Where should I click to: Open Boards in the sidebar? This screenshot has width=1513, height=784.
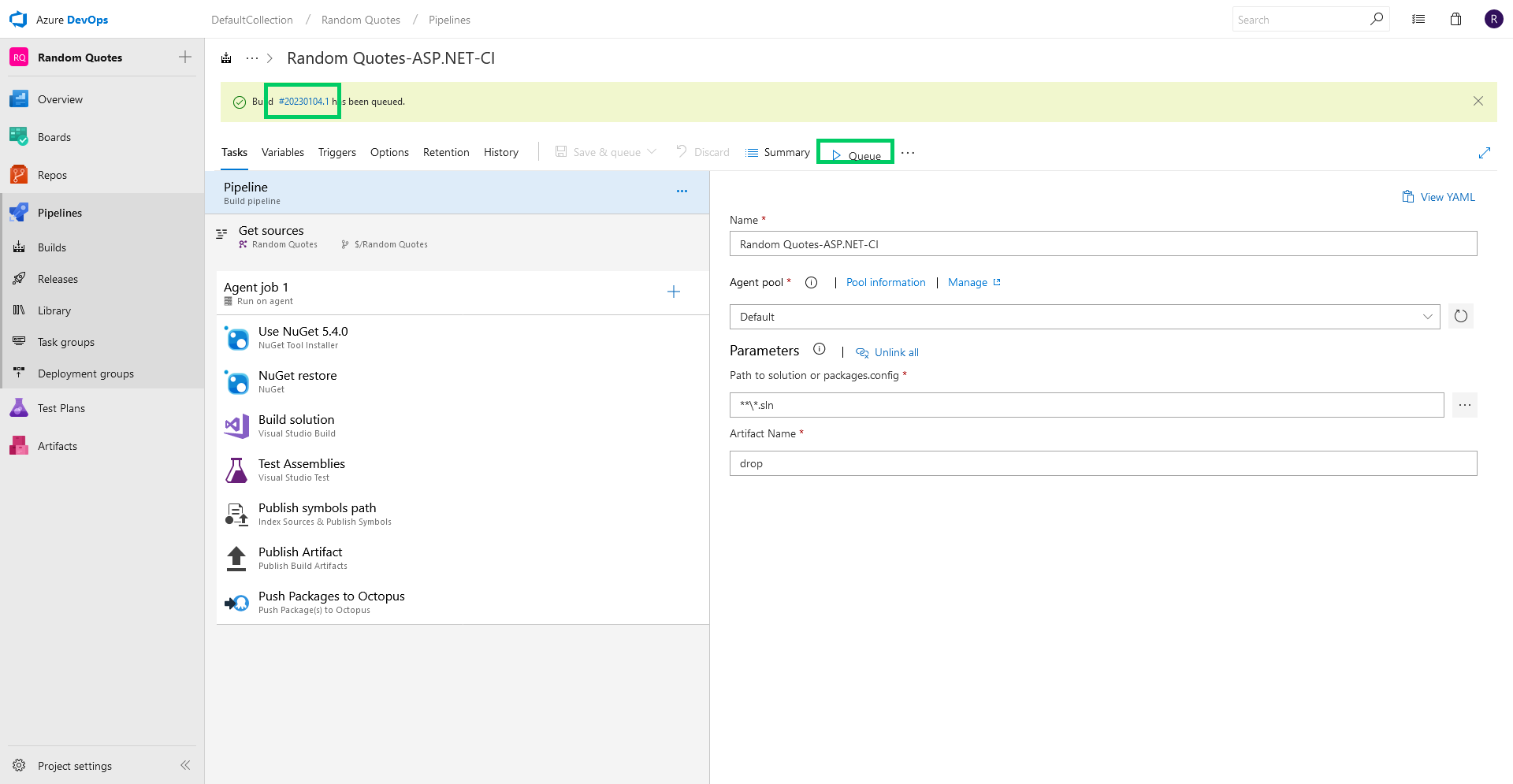point(54,137)
